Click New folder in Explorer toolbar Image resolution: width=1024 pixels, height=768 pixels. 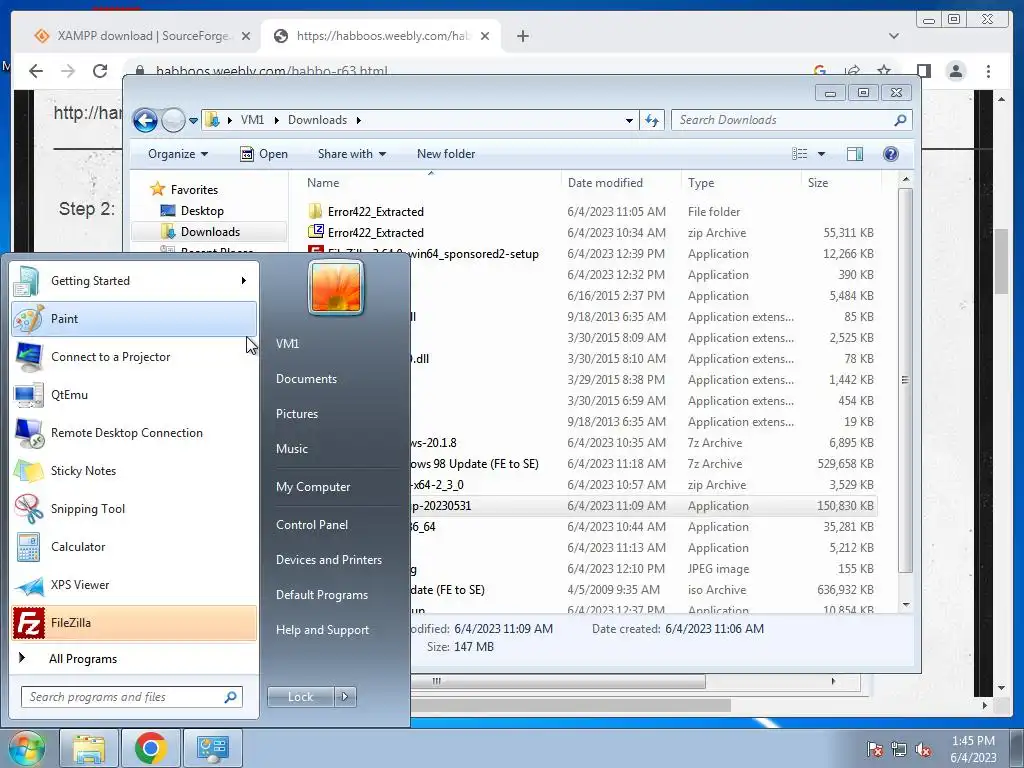pyautogui.click(x=446, y=154)
